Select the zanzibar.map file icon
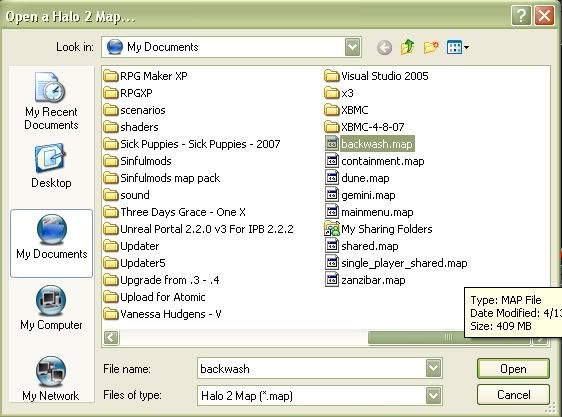The image size is (562, 417). [332, 280]
